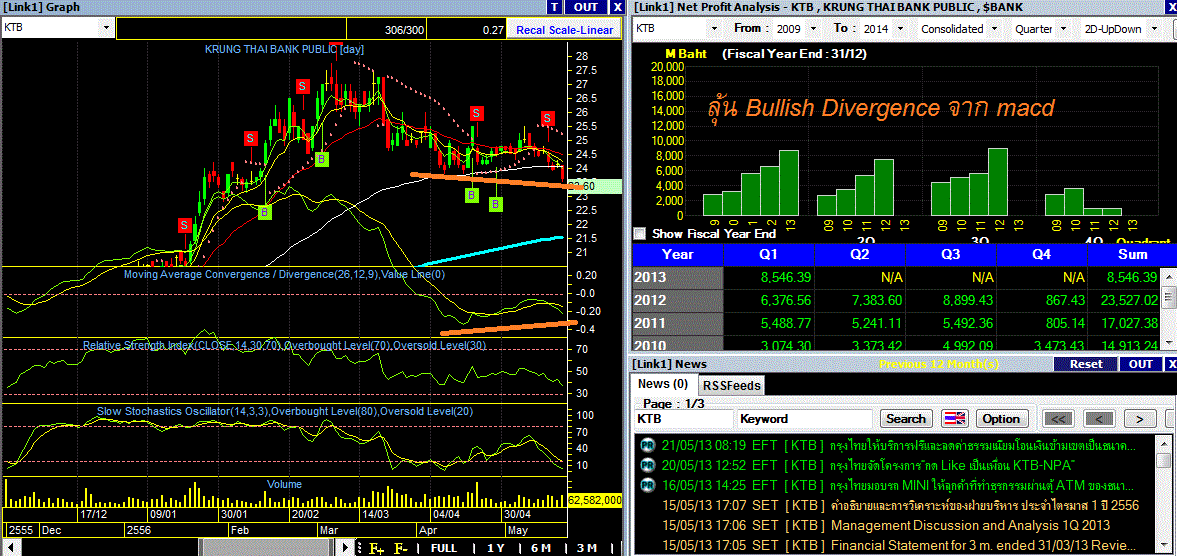Click the Search button in News
Image resolution: width=1177 pixels, height=556 pixels.
tap(906, 419)
